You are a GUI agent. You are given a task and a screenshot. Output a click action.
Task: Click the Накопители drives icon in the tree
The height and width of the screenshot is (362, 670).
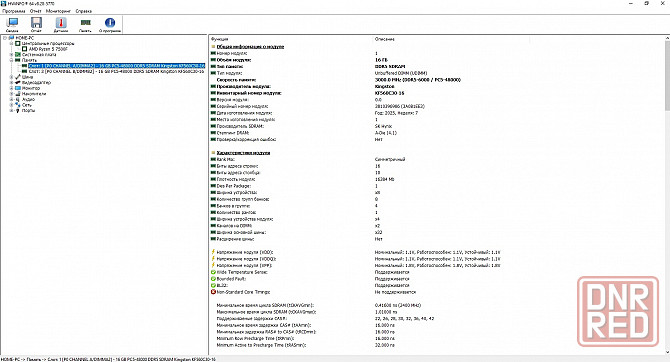[18, 94]
